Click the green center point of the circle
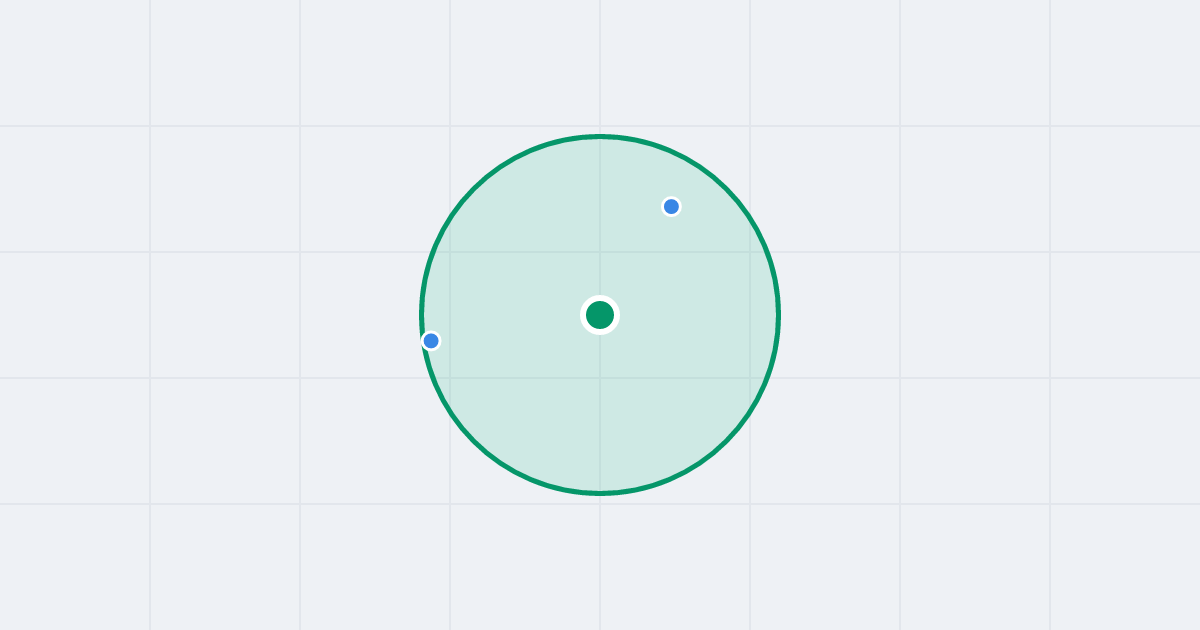Screen dimensions: 1200x630 (x=600, y=315)
